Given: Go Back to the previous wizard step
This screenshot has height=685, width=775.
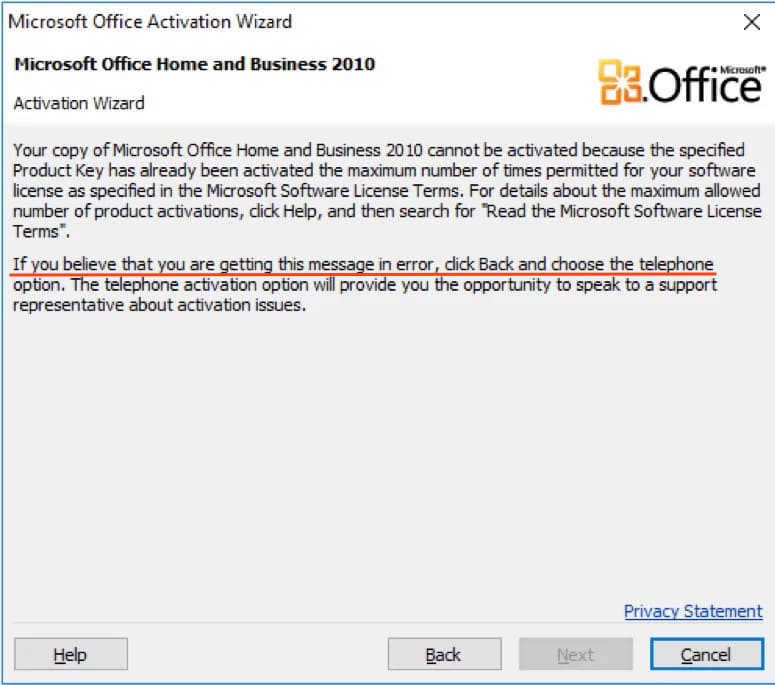Looking at the screenshot, I should [x=443, y=655].
